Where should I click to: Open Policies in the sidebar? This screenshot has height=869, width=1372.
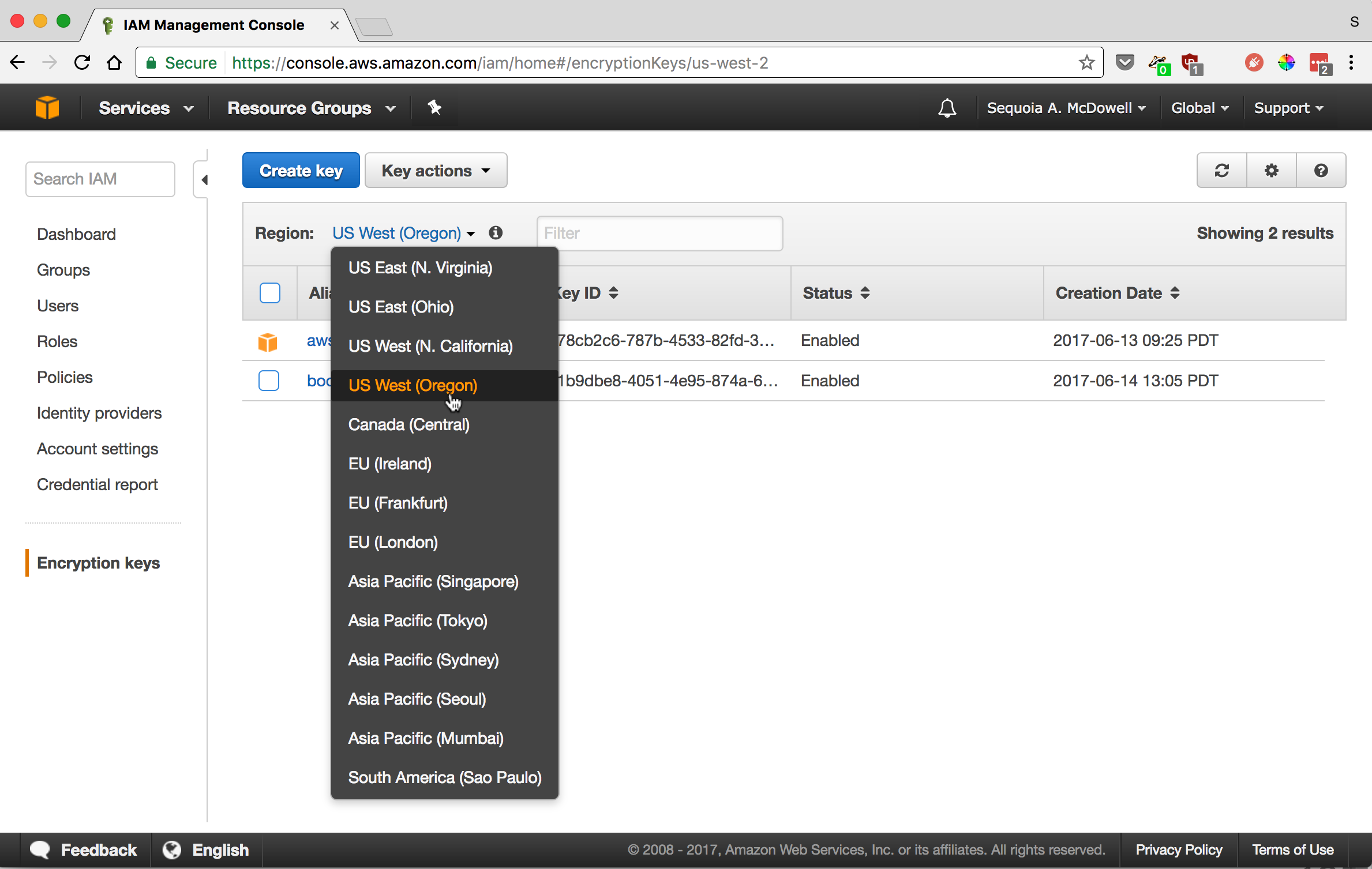point(65,377)
